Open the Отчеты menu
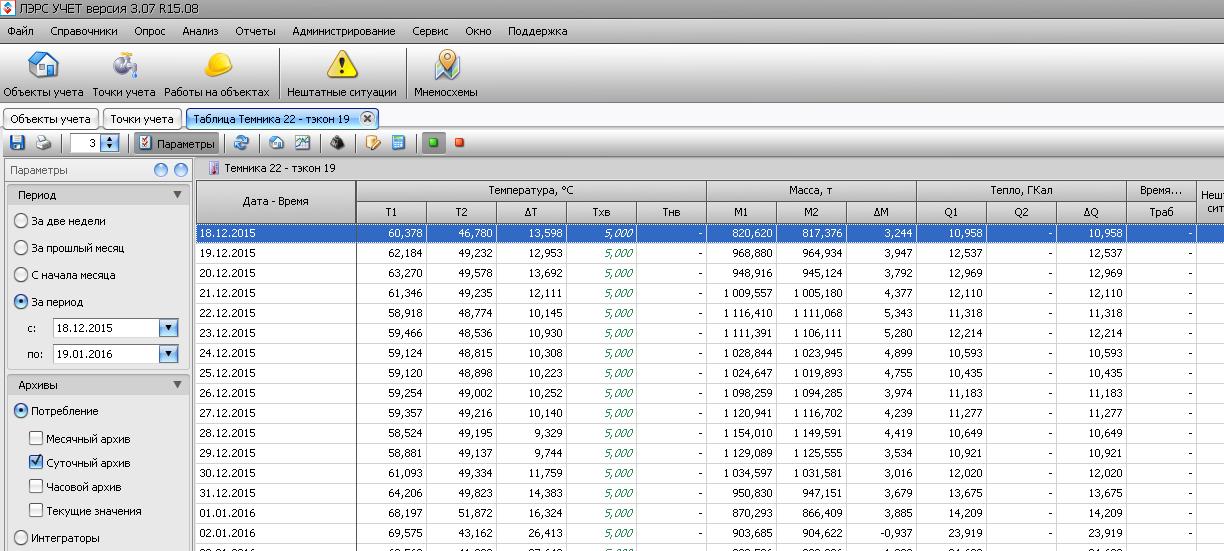 pyautogui.click(x=255, y=31)
